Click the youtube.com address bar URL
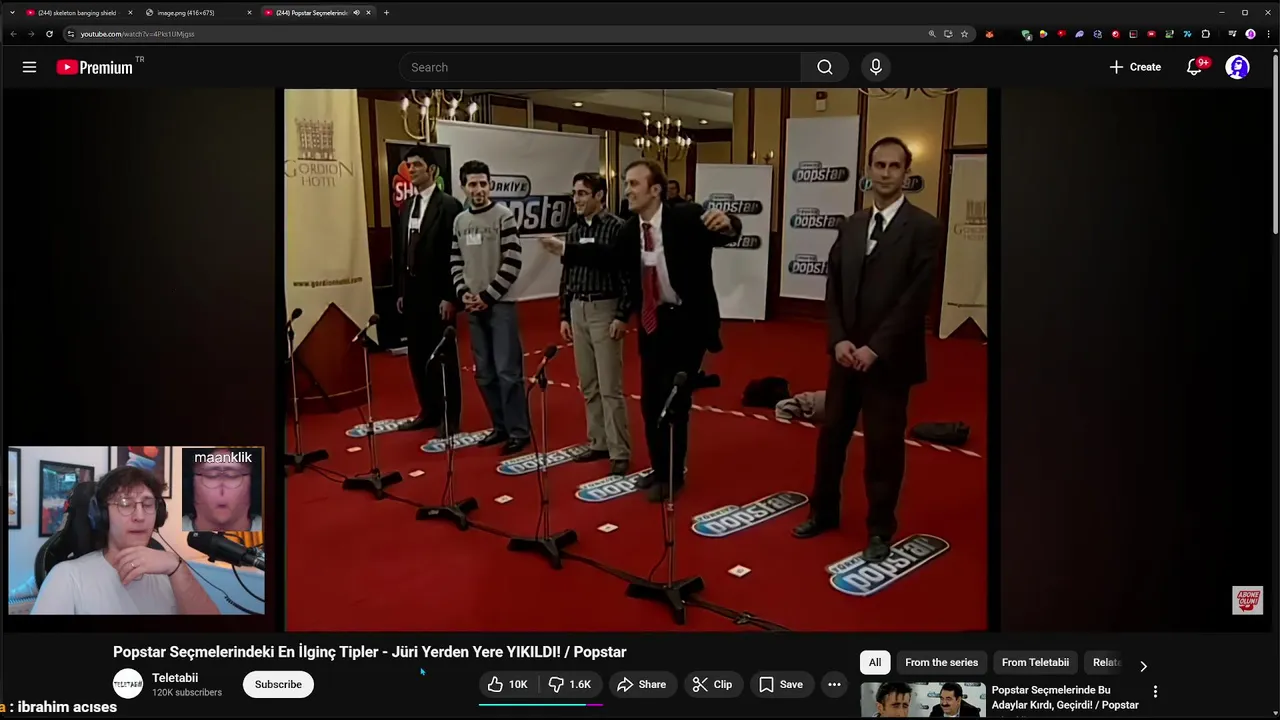 [x=137, y=34]
